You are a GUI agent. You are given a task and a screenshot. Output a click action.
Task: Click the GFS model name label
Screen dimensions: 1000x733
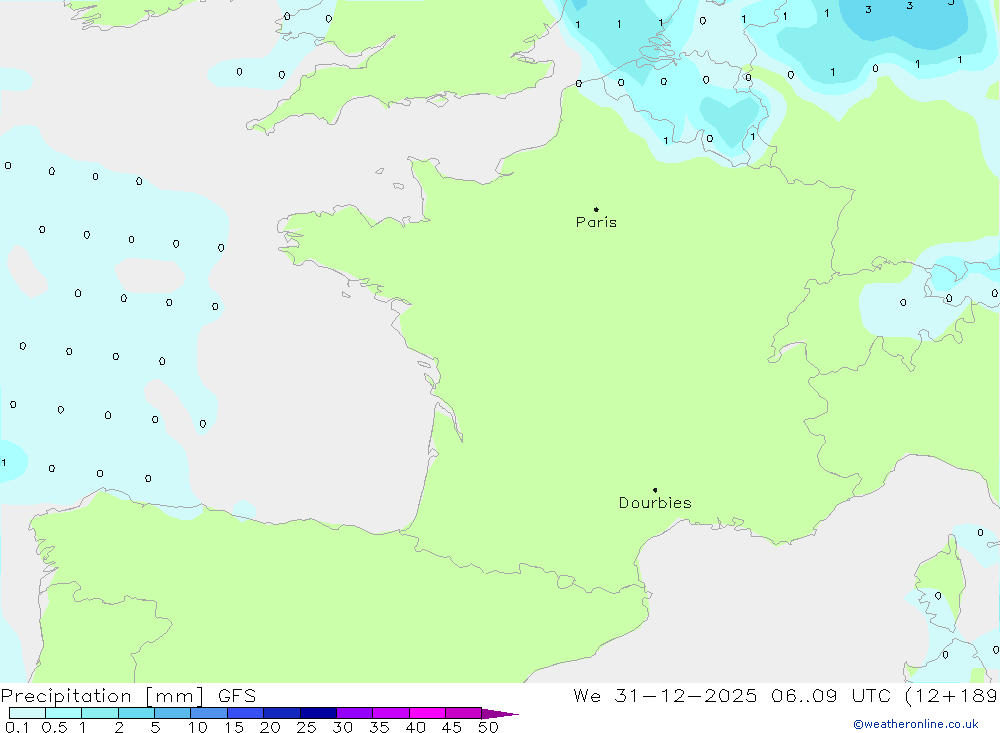coord(237,696)
